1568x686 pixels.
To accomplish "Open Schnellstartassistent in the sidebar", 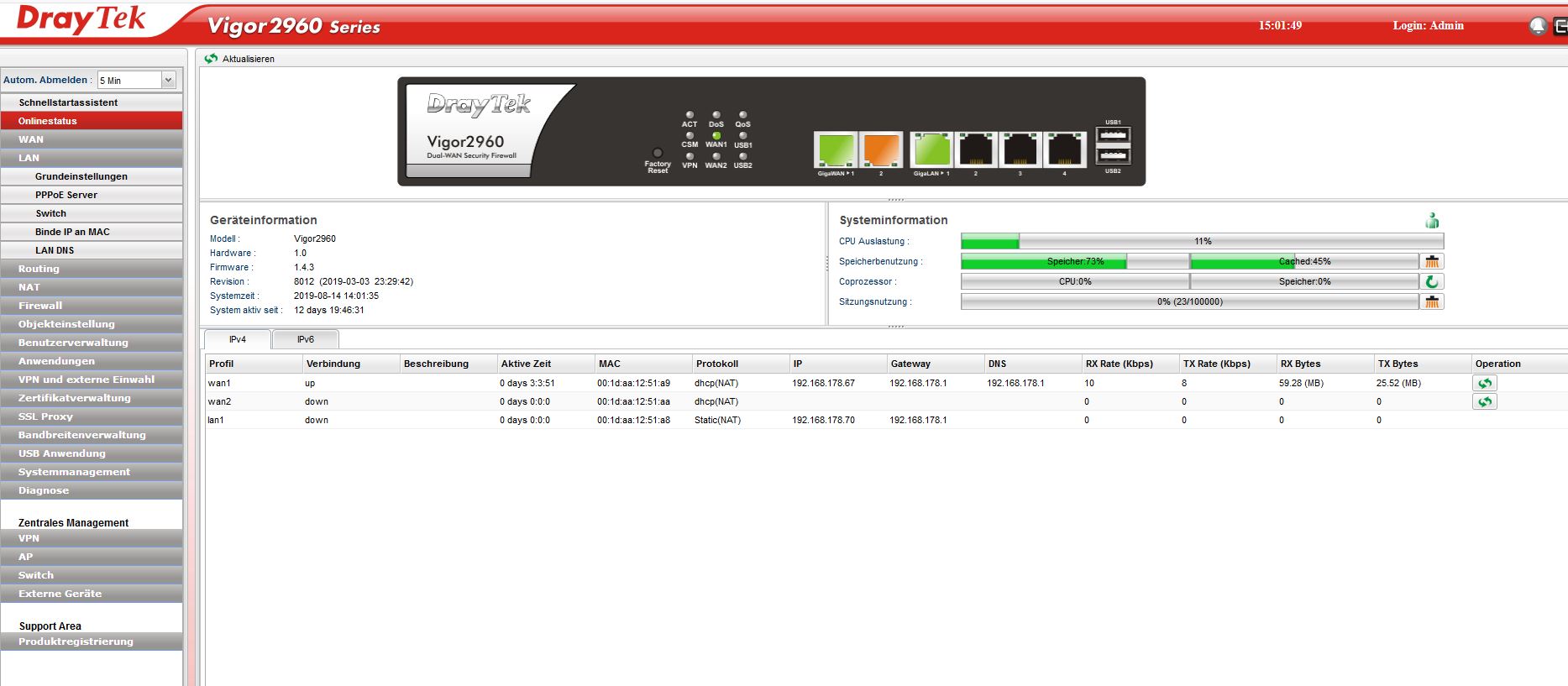I will [92, 102].
